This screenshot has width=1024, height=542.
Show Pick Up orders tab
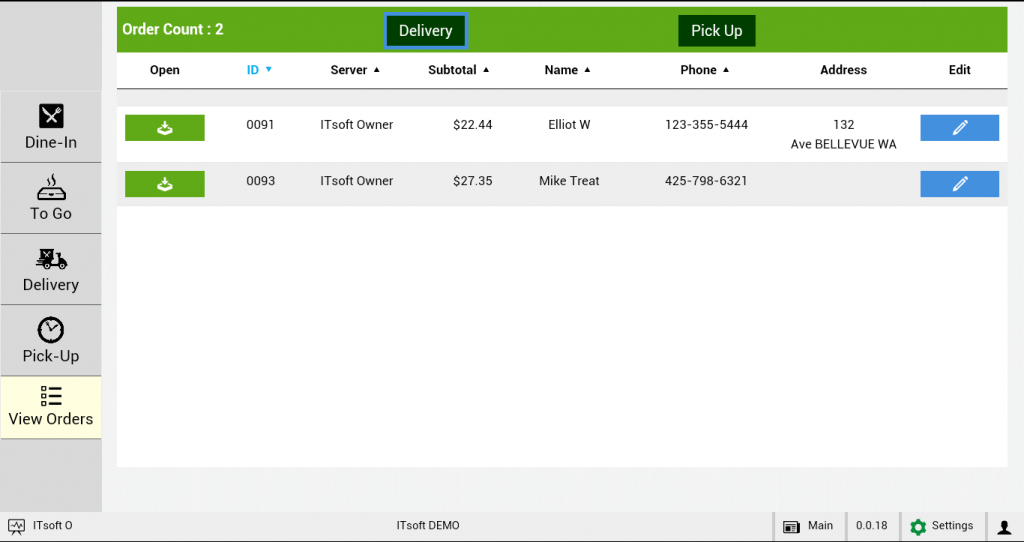716,31
